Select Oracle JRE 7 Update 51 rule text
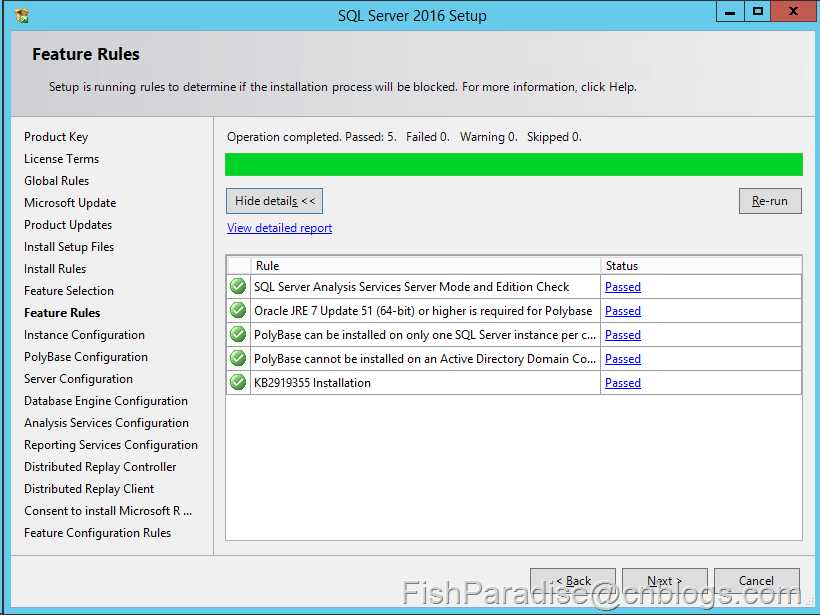Screen dimensions: 820x615 coord(423,311)
